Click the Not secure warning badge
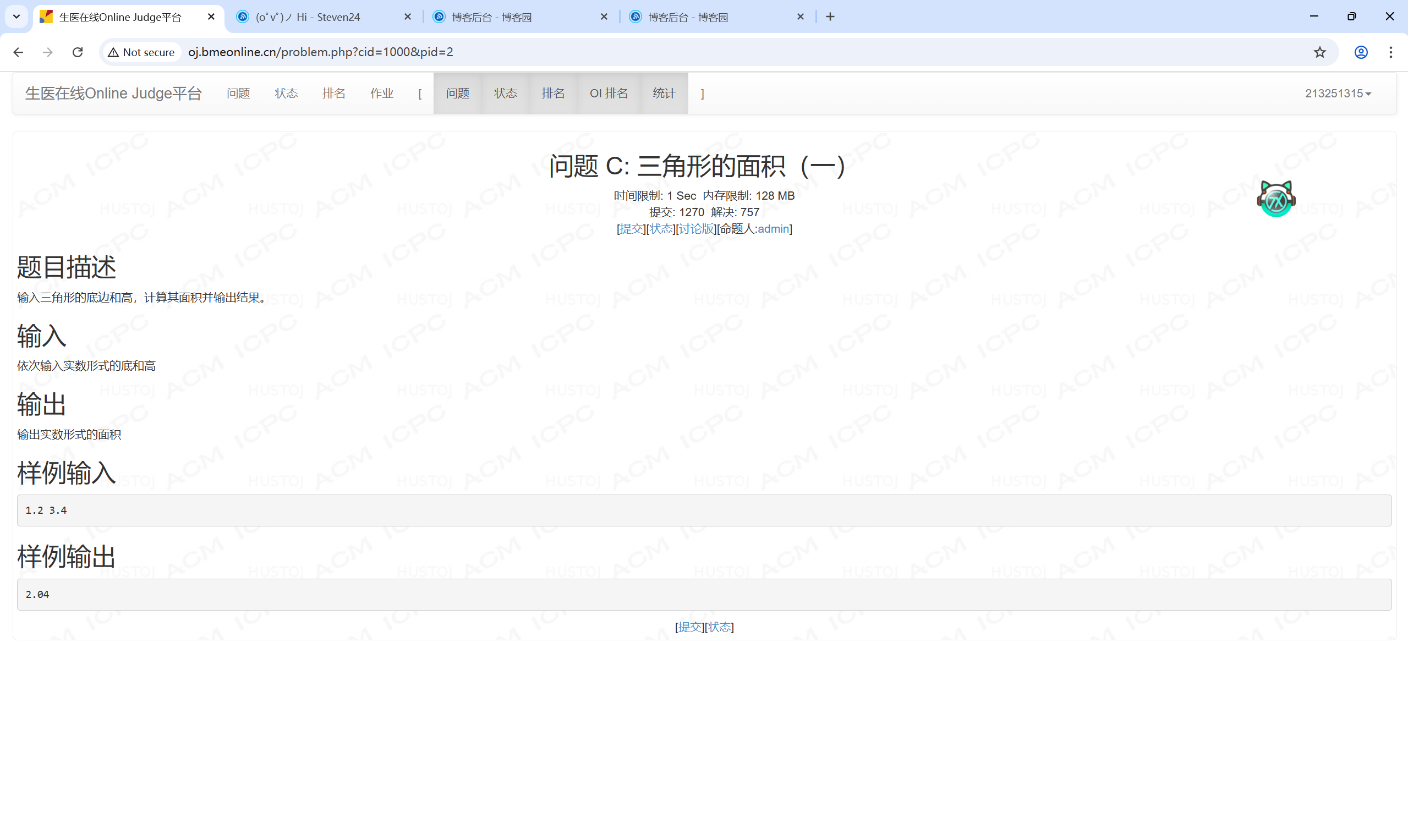Image resolution: width=1408 pixels, height=840 pixels. click(x=141, y=52)
